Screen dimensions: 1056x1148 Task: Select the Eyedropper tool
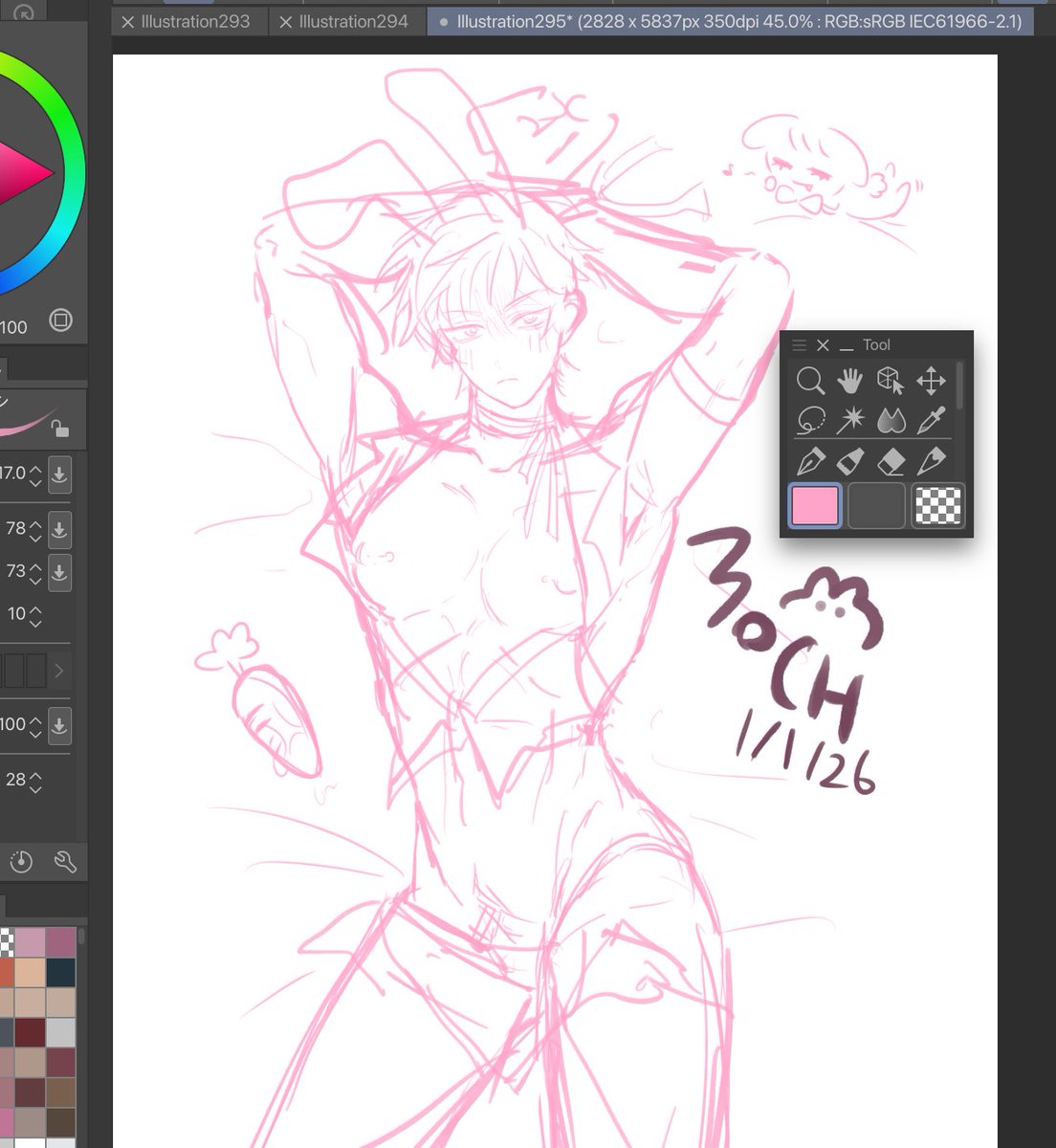point(931,420)
